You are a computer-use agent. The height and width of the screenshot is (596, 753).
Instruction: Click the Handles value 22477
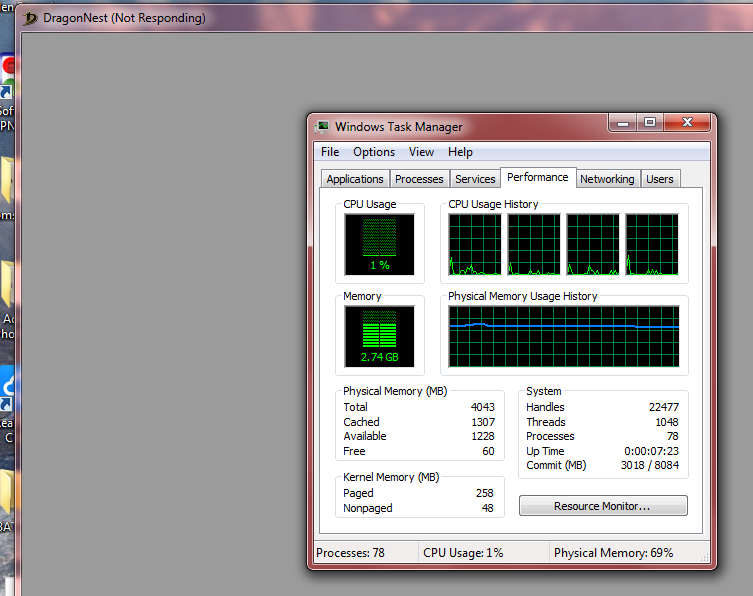tap(664, 407)
